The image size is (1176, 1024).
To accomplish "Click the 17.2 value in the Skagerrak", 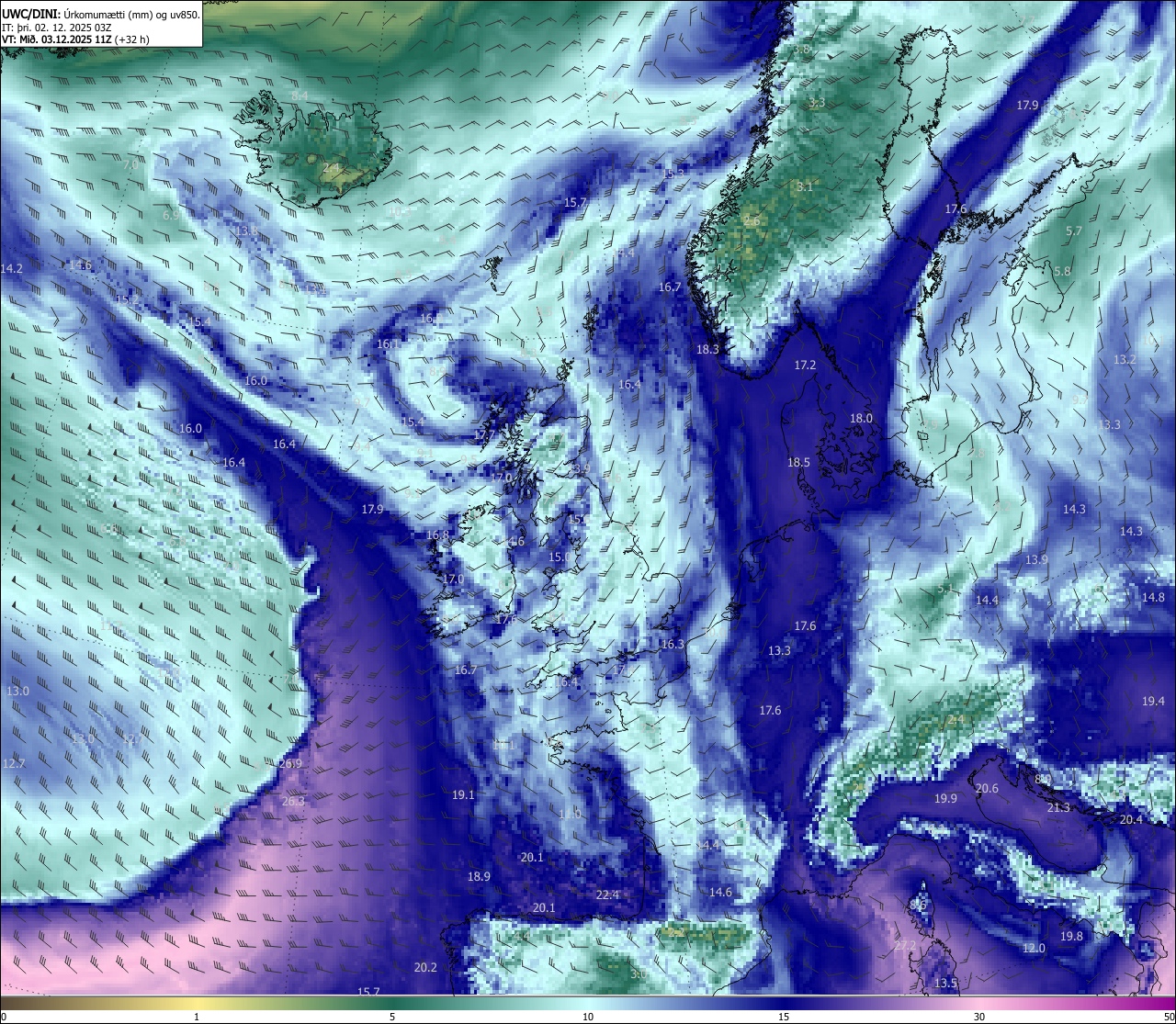I will pyautogui.click(x=805, y=366).
